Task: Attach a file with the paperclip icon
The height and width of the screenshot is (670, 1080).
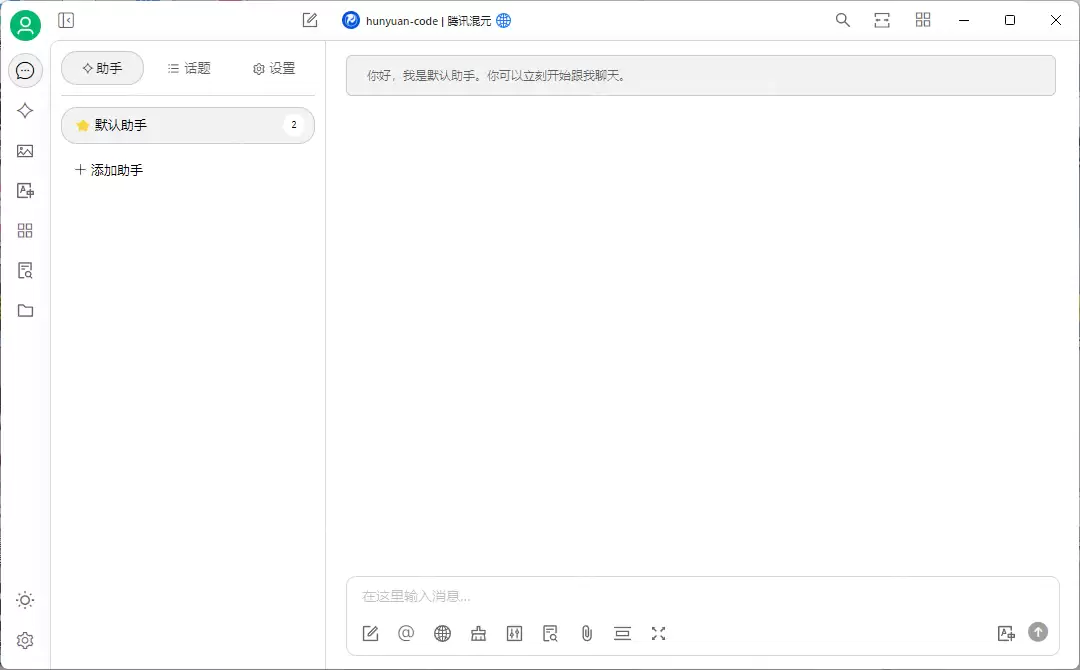Action: 586,633
